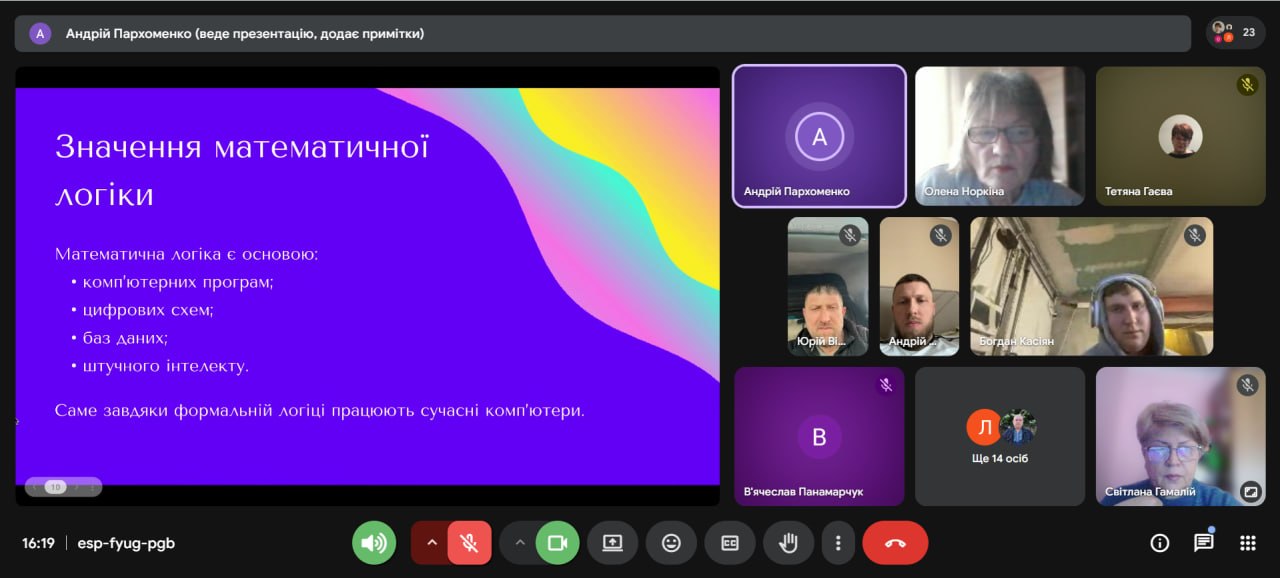This screenshot has width=1280, height=578.
Task: Toggle closed captions with CC button
Action: click(730, 543)
